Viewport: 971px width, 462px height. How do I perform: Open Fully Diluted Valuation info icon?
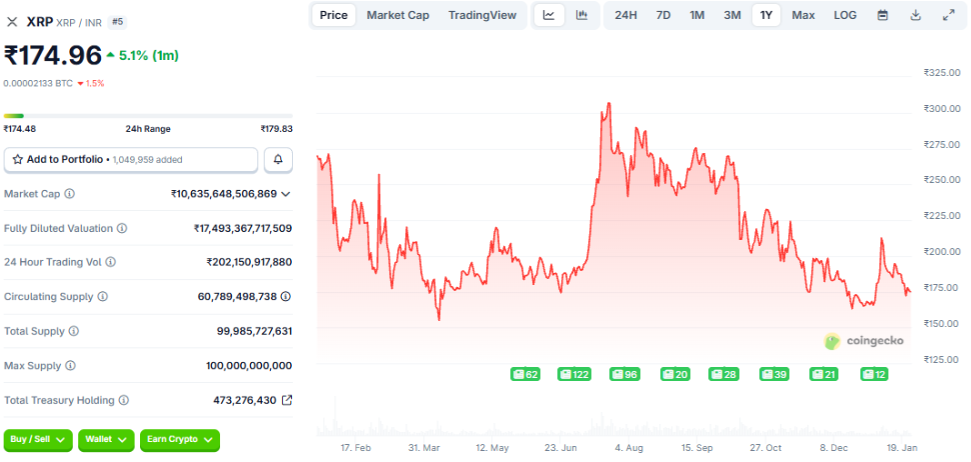click(122, 229)
